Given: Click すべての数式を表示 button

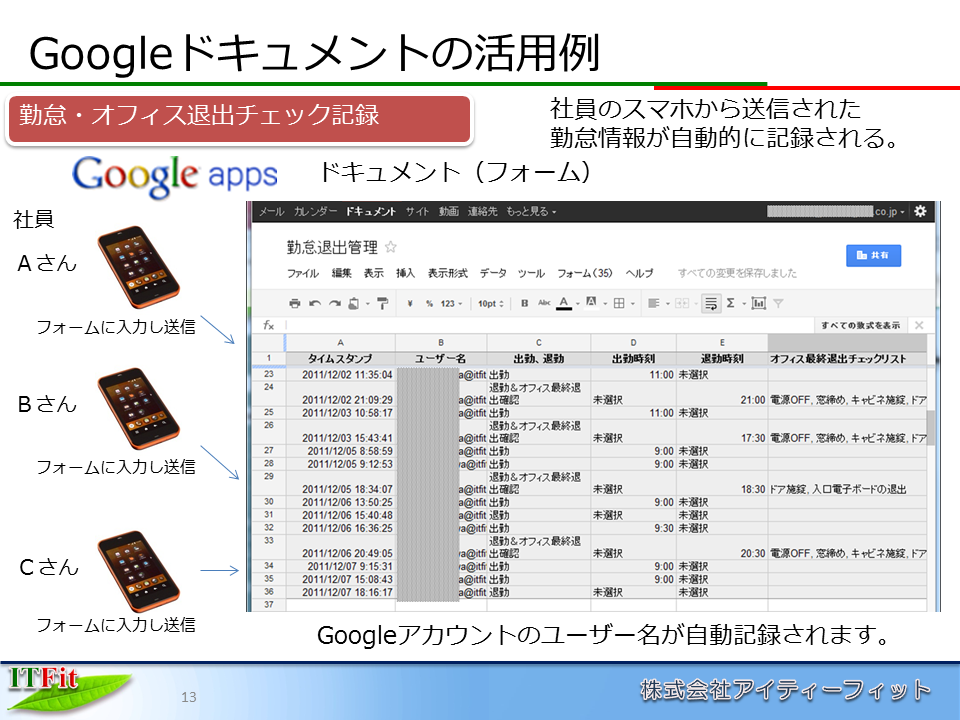Looking at the screenshot, I should [860, 325].
